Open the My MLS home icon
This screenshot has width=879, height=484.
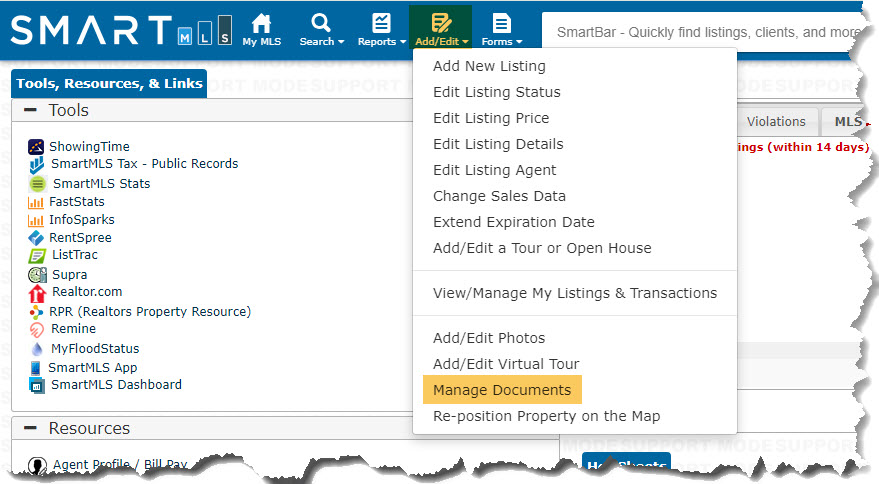click(261, 24)
